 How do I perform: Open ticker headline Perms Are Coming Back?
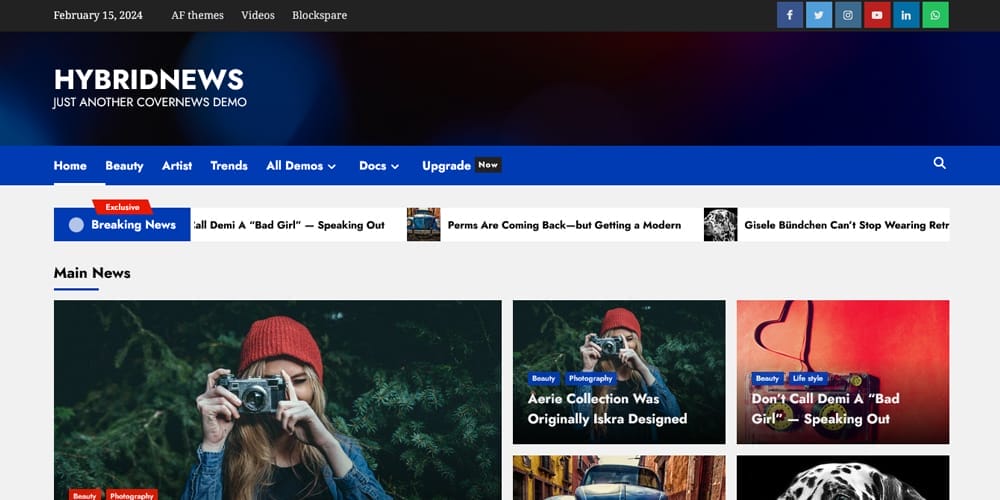click(x=564, y=225)
